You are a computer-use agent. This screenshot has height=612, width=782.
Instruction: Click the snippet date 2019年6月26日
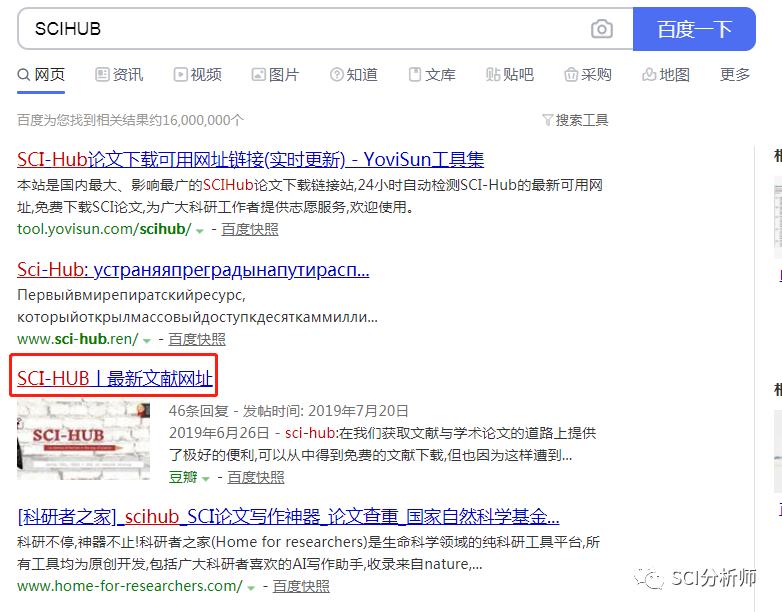pos(219,433)
